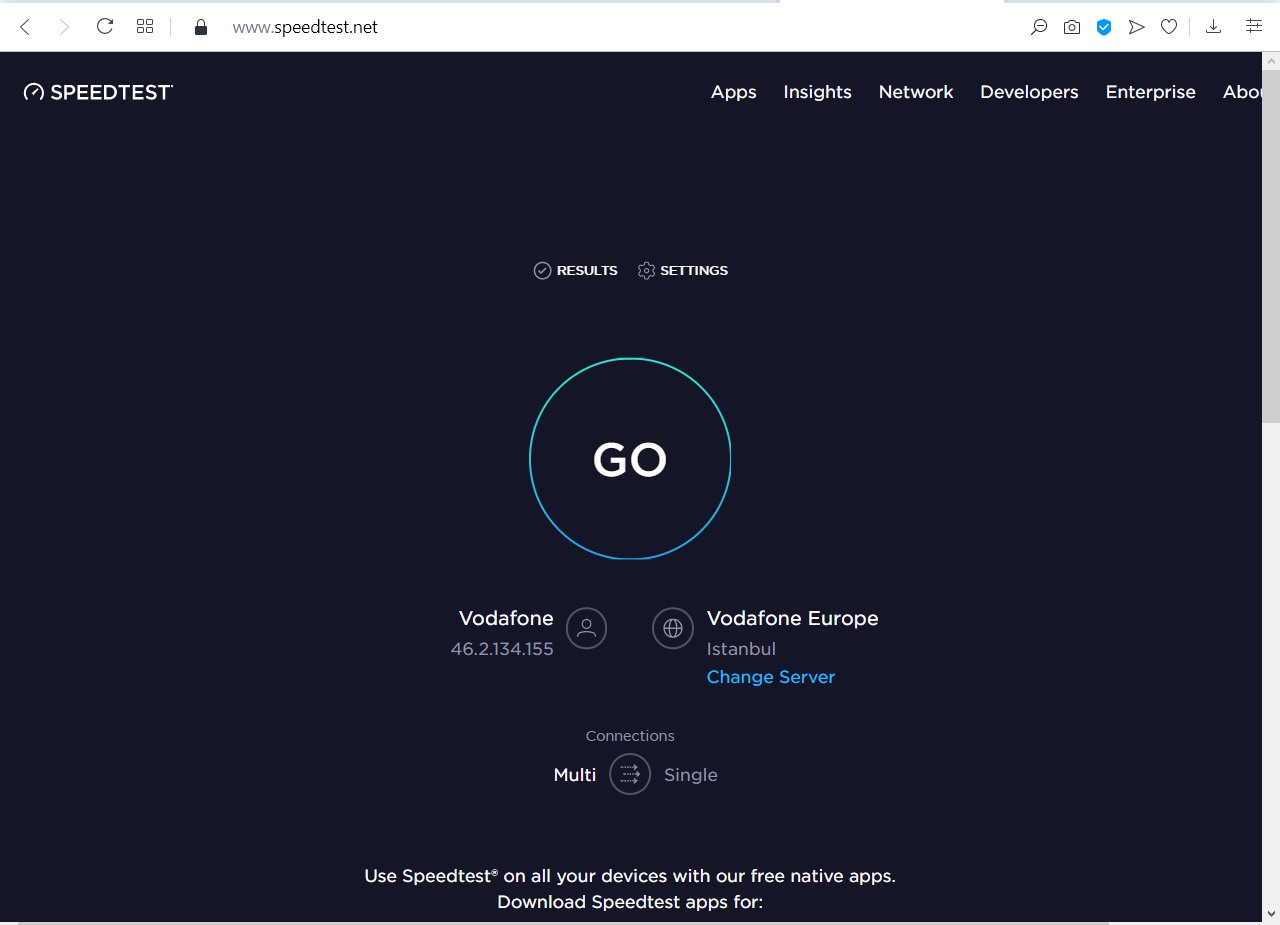Open the easy setup sliders icon
This screenshot has width=1280, height=925.
[x=1253, y=27]
